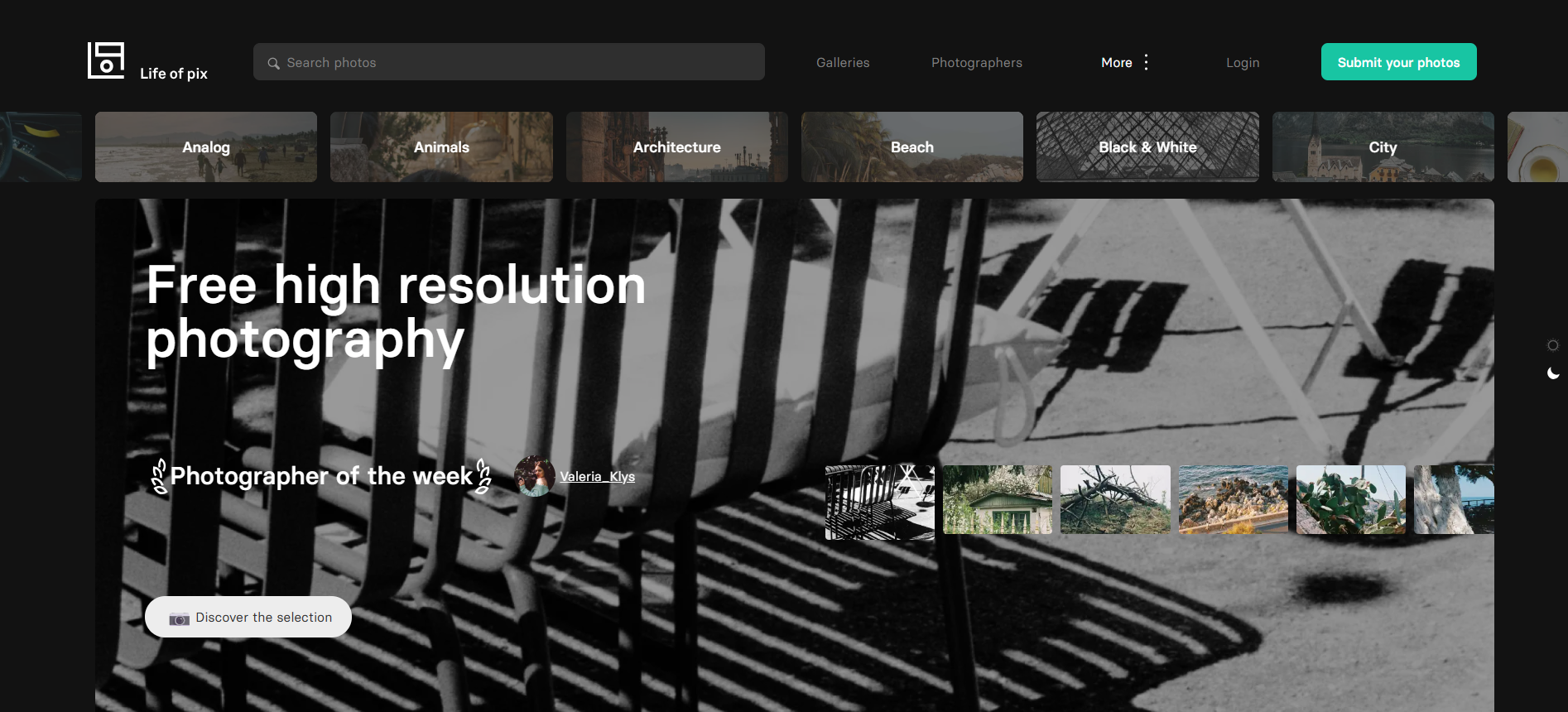Viewport: 1568px width, 712px height.
Task: Switch to dark mode moon icon
Action: point(1553,373)
